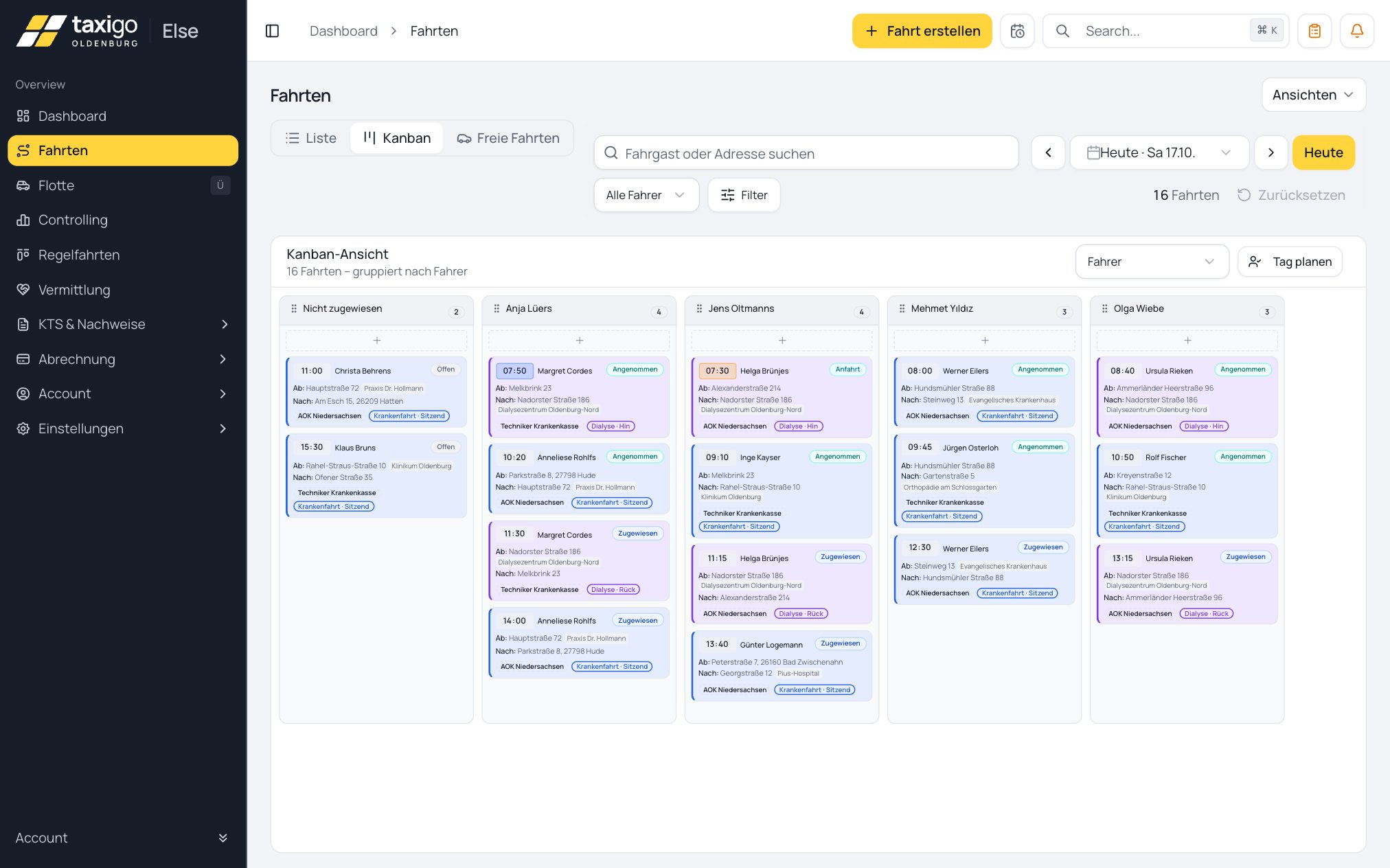Screen dimensions: 1390x868
Task: Open the date picker Heute Sa 17.10.
Action: [x=1159, y=152]
